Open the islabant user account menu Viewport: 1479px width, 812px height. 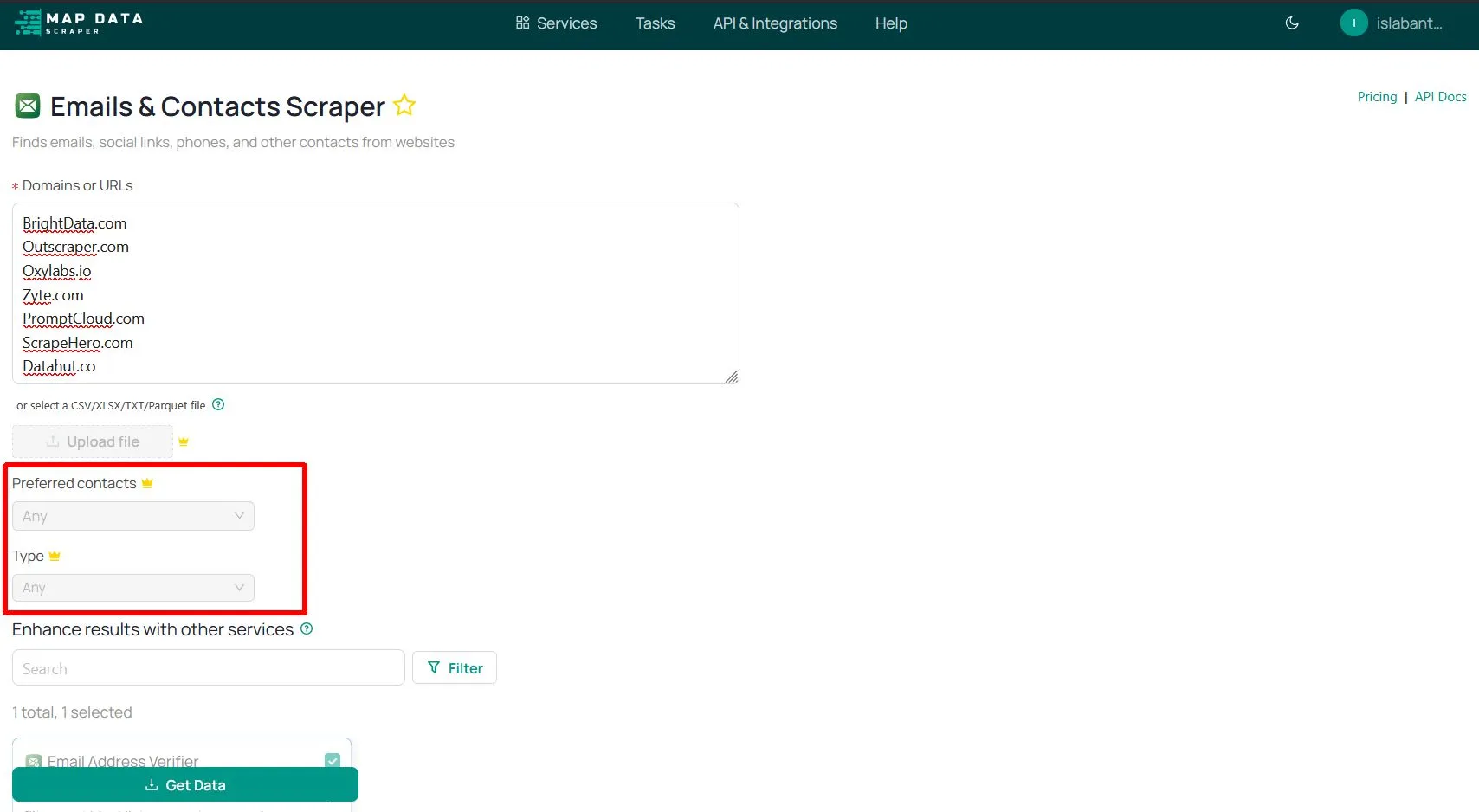(1392, 23)
